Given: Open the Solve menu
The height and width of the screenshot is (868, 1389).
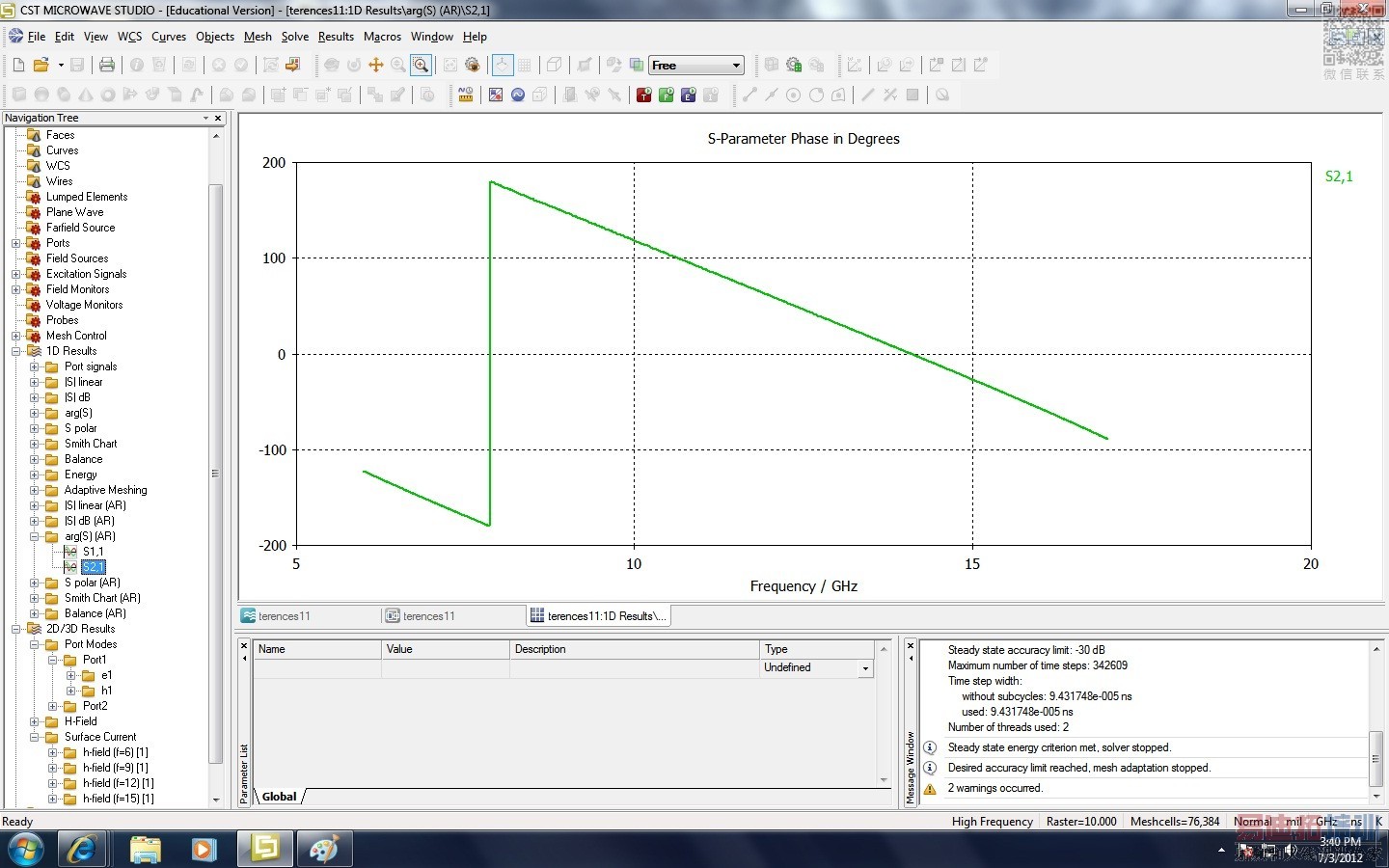Looking at the screenshot, I should coord(295,37).
